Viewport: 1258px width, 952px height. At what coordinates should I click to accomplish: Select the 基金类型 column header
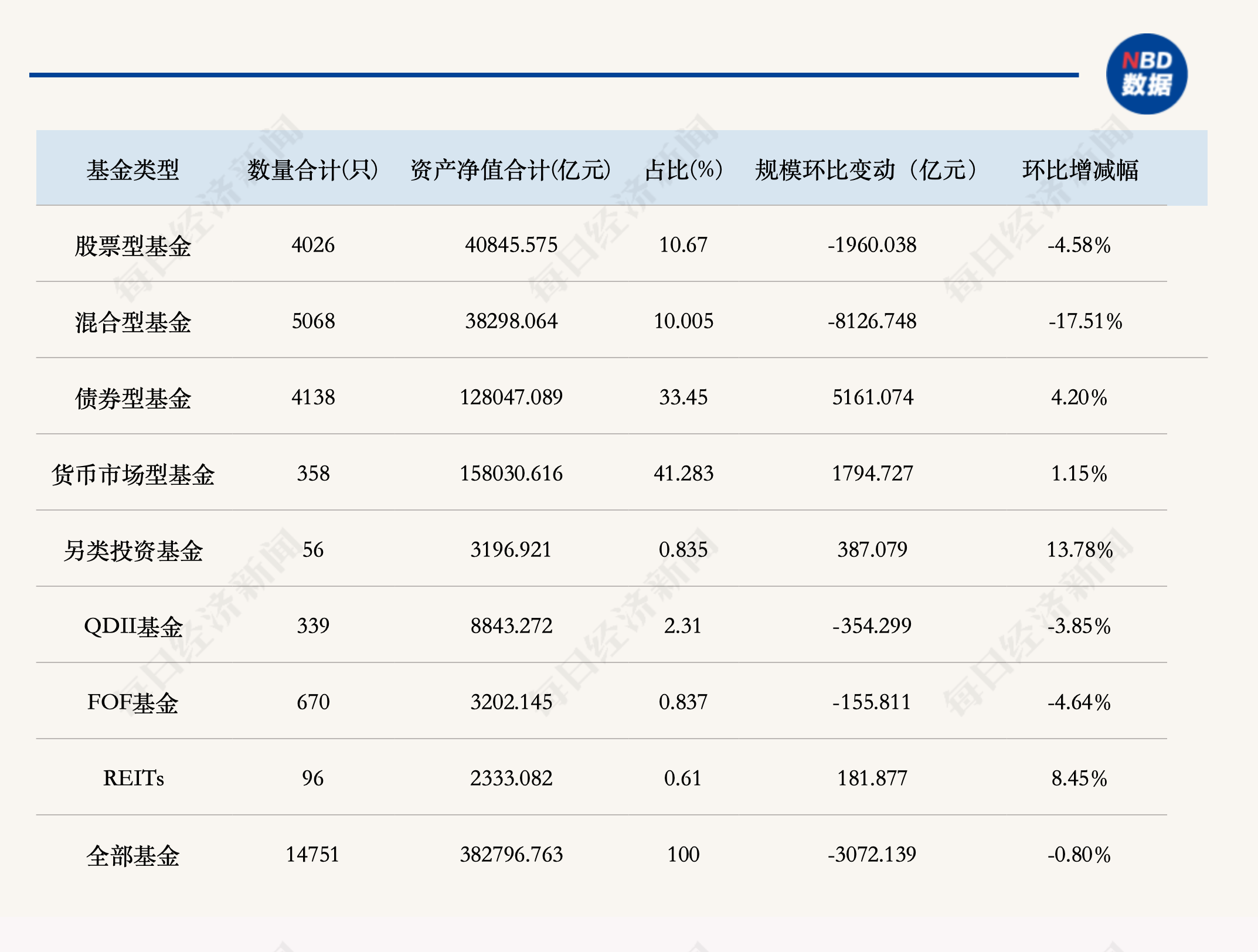click(x=133, y=170)
